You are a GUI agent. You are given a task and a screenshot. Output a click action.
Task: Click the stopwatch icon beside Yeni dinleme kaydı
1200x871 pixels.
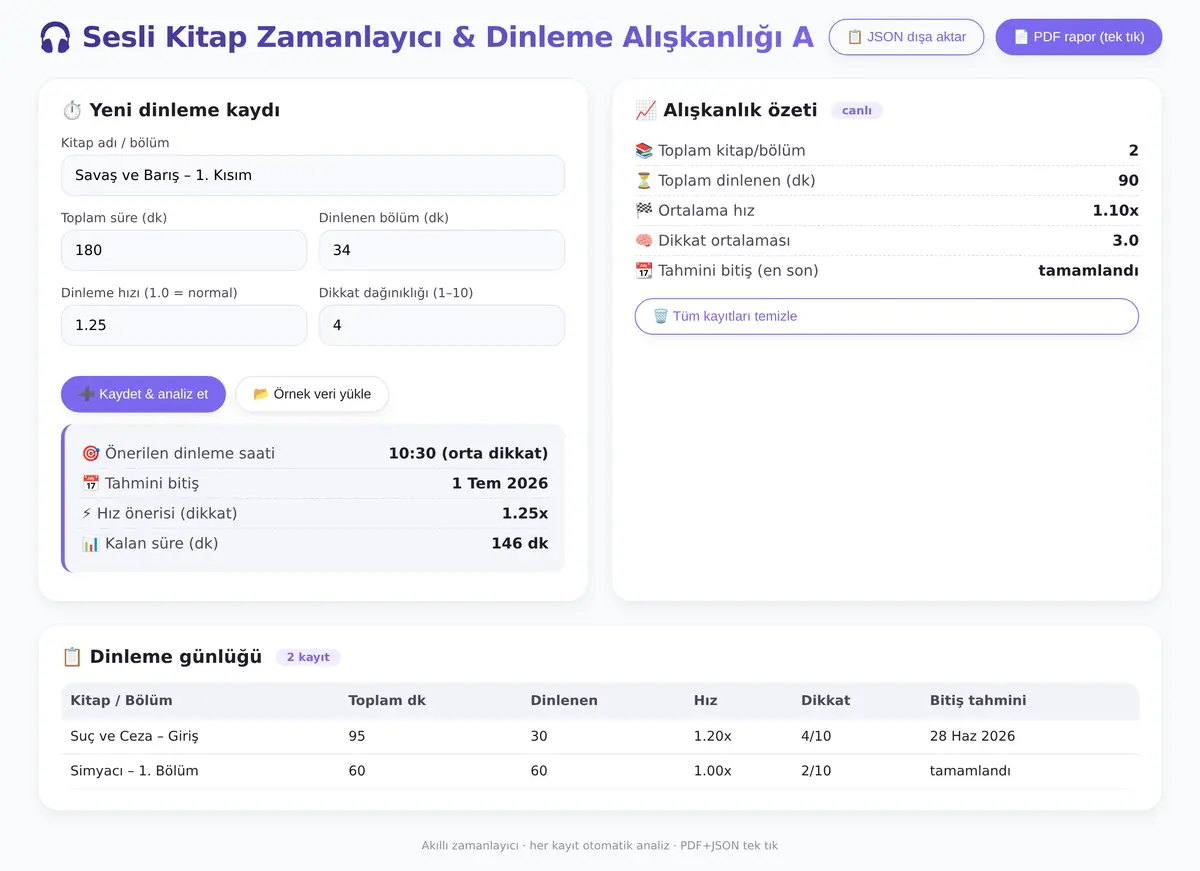pyautogui.click(x=72, y=111)
